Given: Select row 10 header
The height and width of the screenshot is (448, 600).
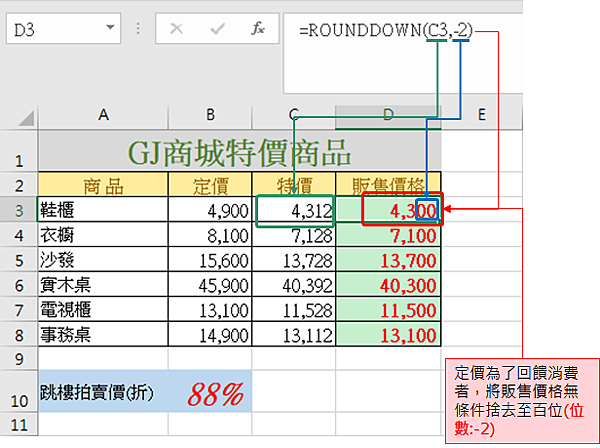Looking at the screenshot, I should click(19, 391).
